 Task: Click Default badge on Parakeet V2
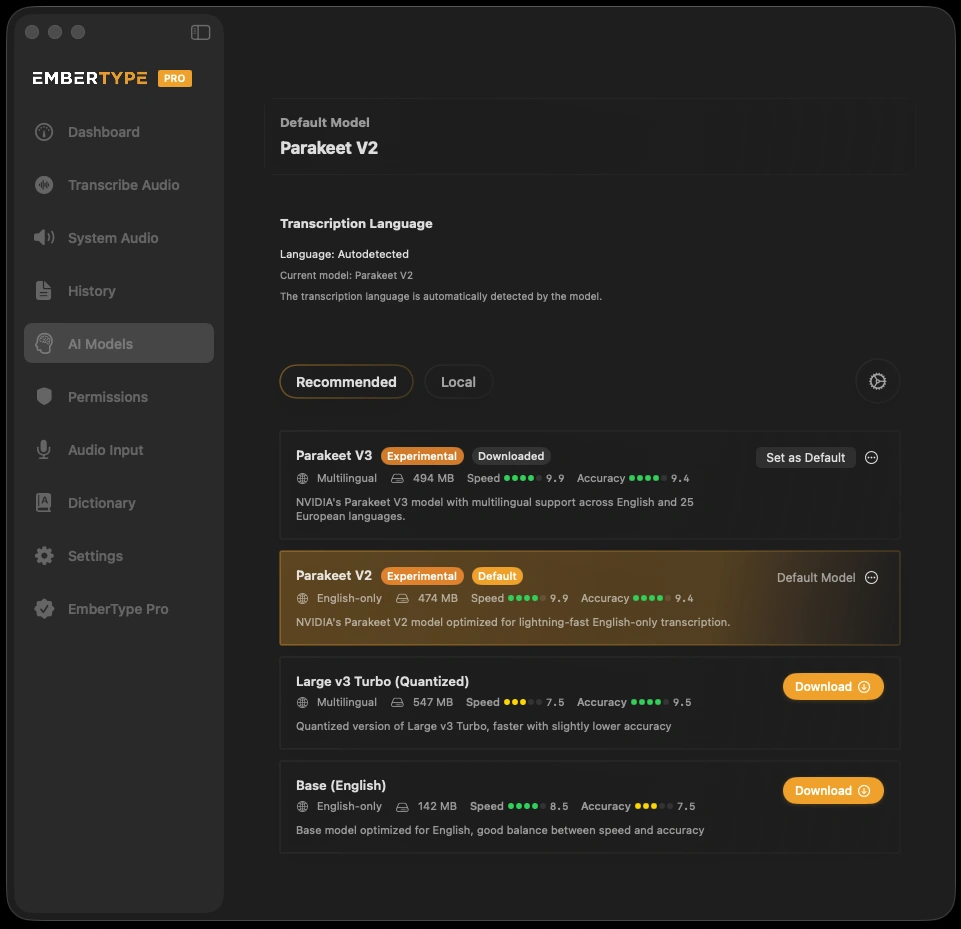pos(497,576)
